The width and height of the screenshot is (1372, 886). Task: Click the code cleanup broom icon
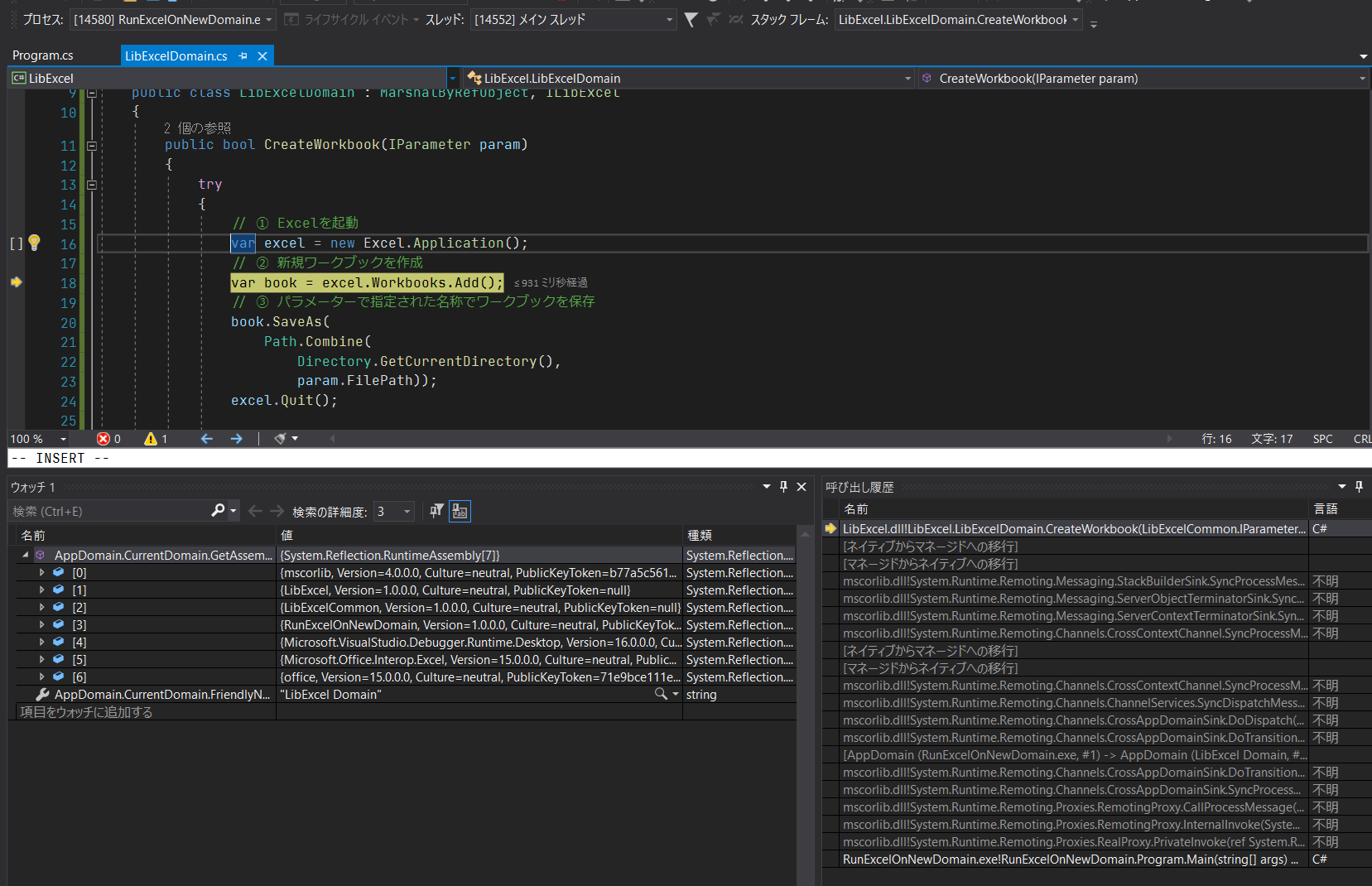tap(281, 439)
